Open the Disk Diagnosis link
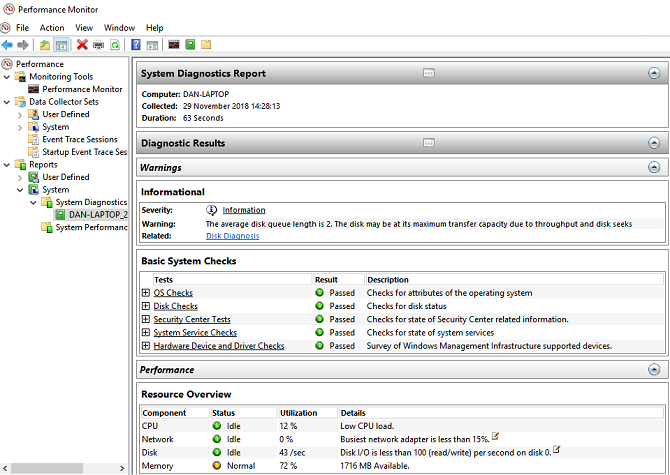Screen dimensions: 670x475 (232, 236)
